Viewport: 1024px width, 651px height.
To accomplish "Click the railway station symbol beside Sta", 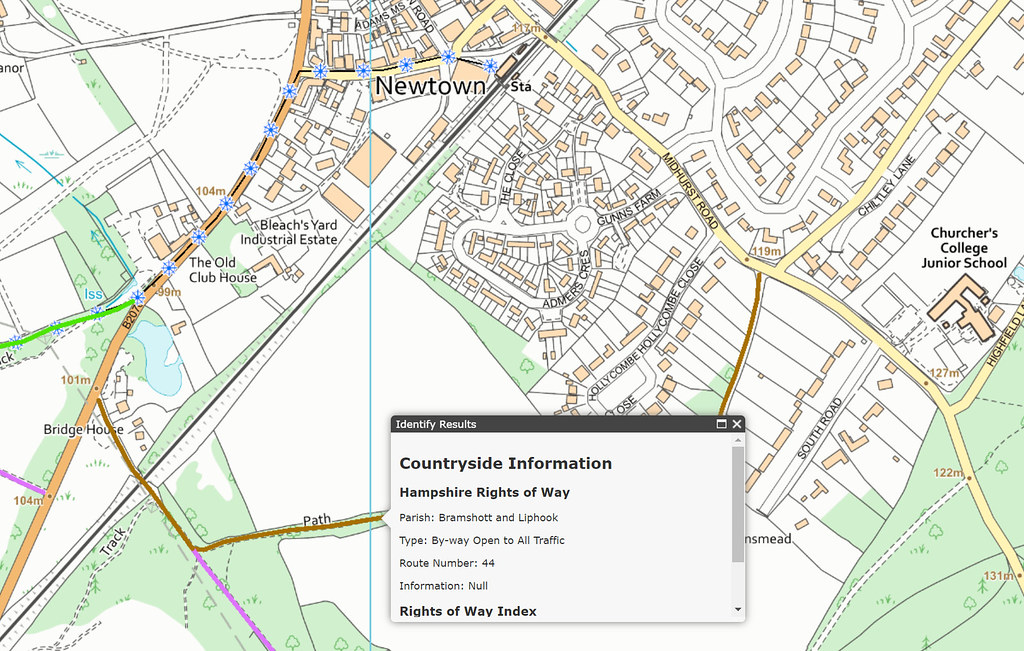I will tap(507, 69).
